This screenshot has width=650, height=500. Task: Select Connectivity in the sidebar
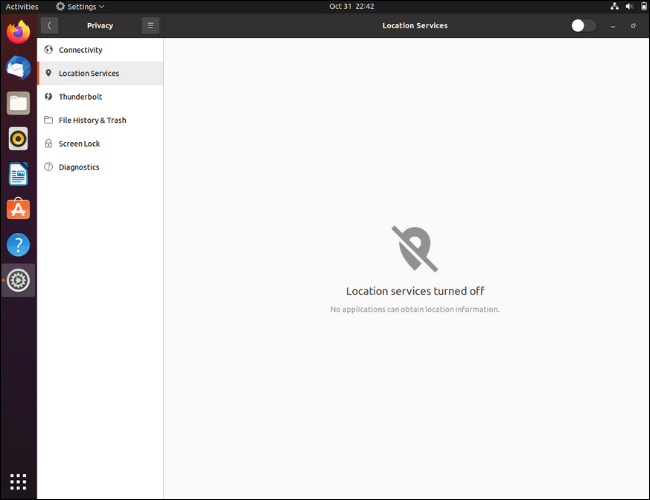pyautogui.click(x=100, y=50)
